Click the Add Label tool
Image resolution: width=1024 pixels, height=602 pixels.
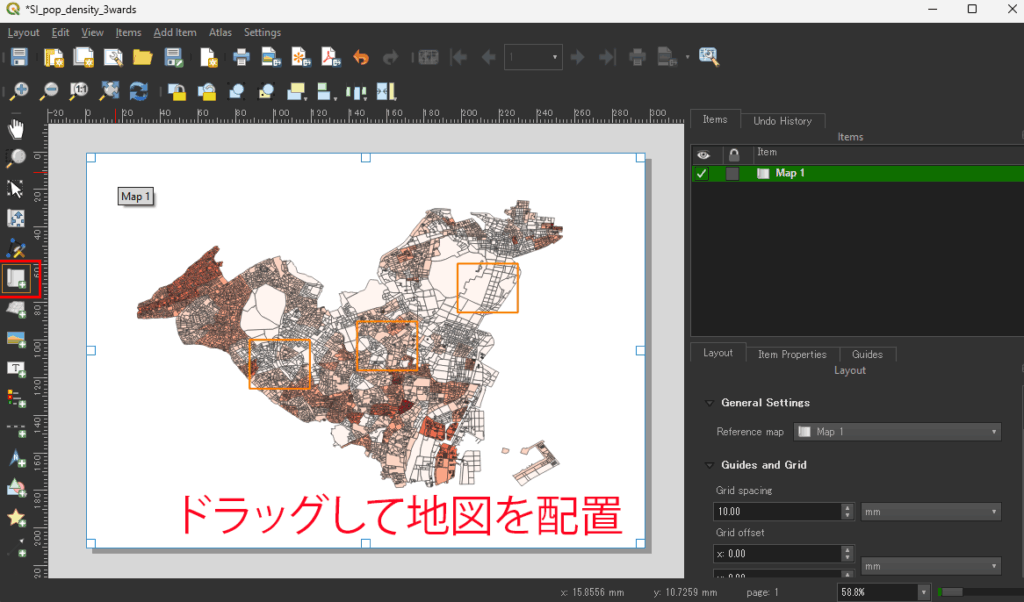17,369
